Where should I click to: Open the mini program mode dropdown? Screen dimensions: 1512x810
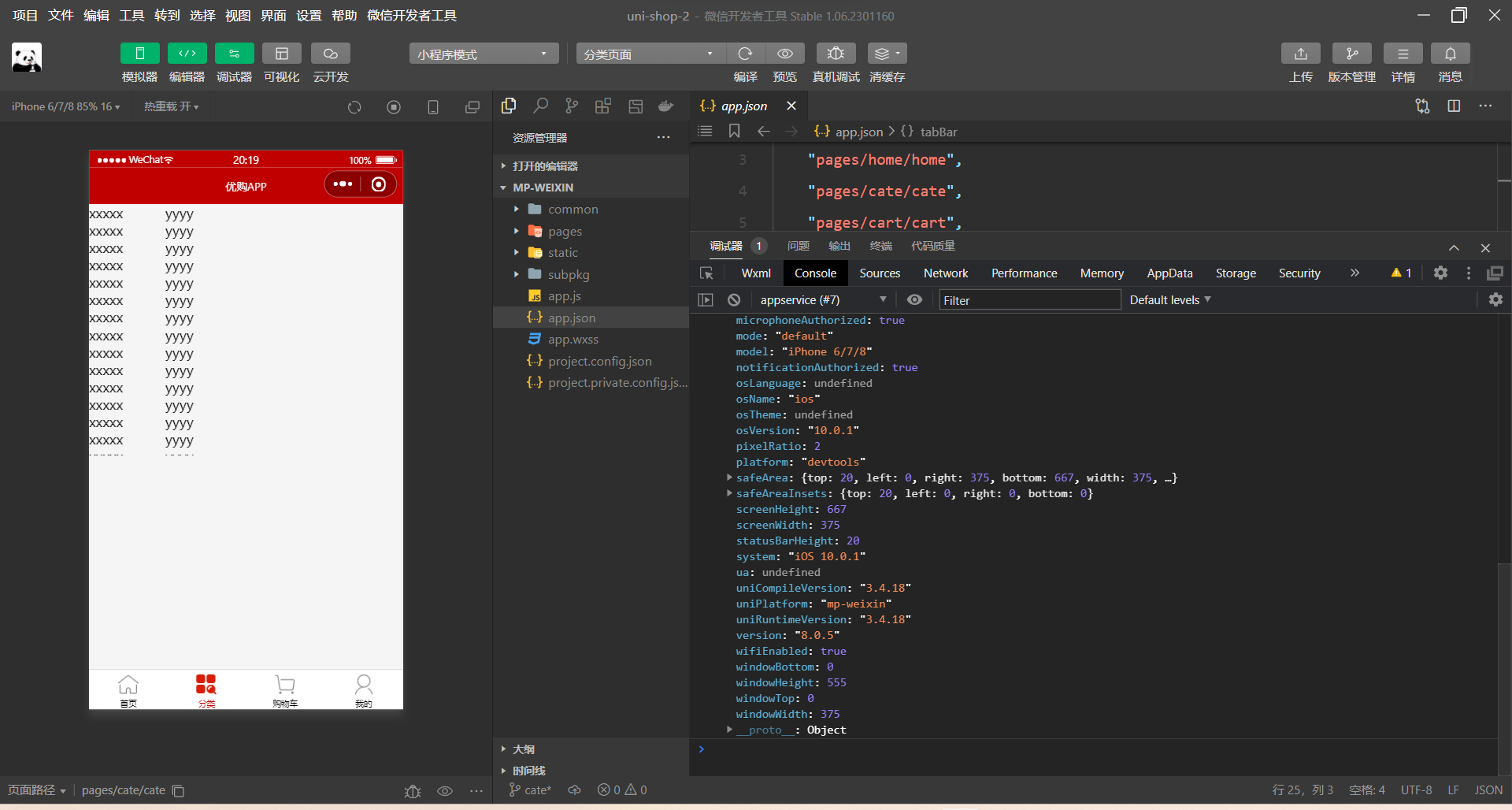(x=483, y=54)
